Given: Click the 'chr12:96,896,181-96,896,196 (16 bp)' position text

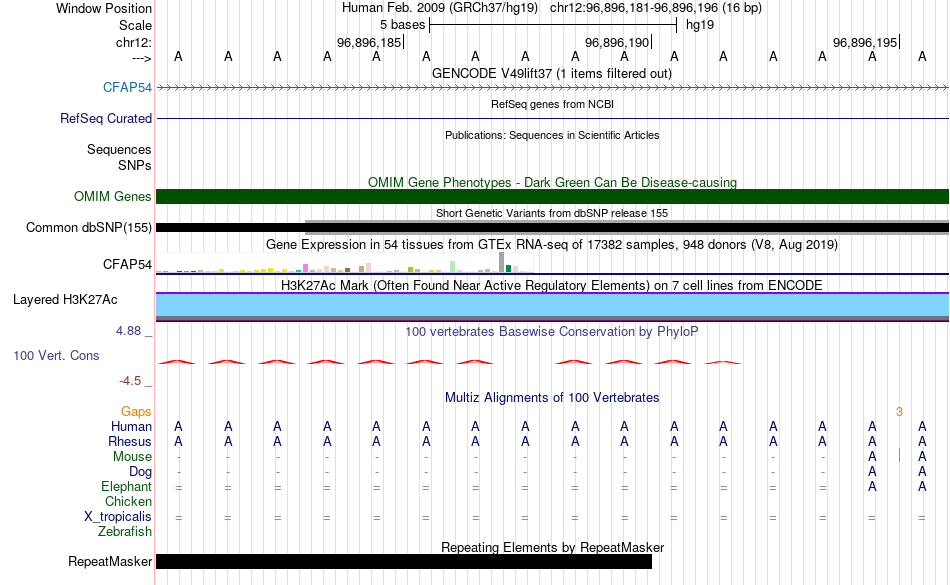Looking at the screenshot, I should coord(656,8).
